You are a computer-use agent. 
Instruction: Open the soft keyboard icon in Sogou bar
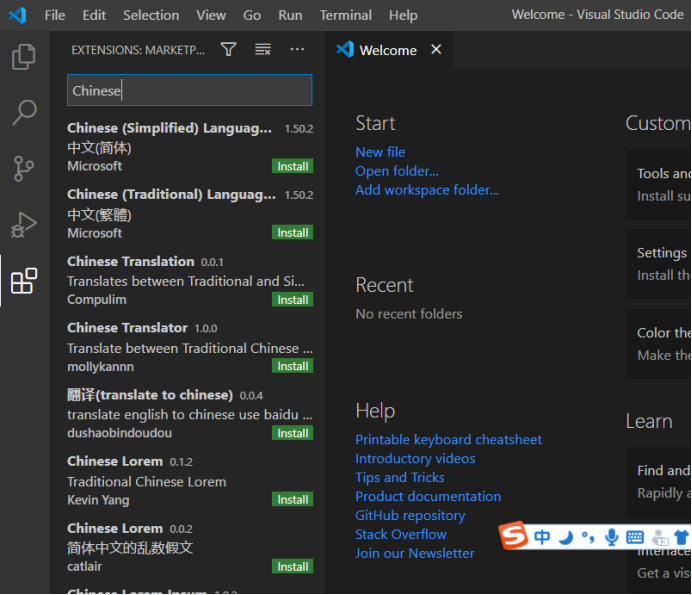click(x=635, y=537)
